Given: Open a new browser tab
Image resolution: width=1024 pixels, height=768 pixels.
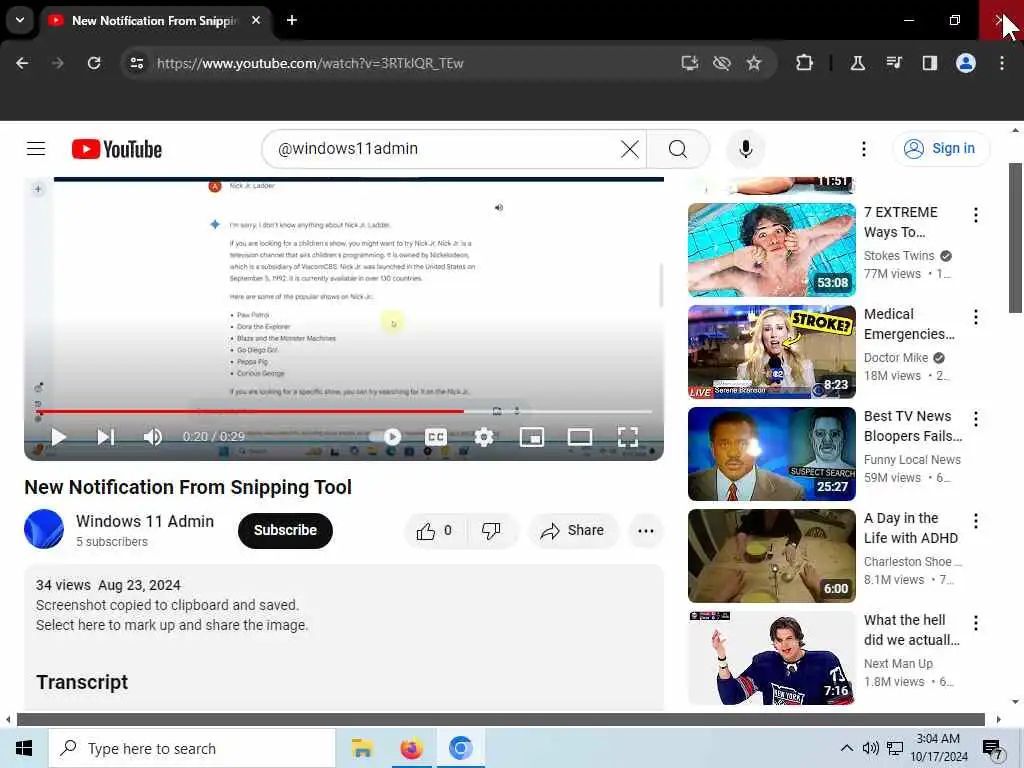Looking at the screenshot, I should [292, 20].
